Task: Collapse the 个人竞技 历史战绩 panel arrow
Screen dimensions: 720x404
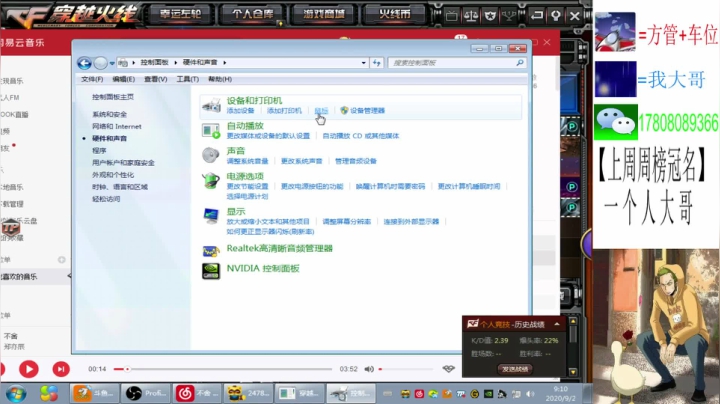Action: [x=557, y=324]
